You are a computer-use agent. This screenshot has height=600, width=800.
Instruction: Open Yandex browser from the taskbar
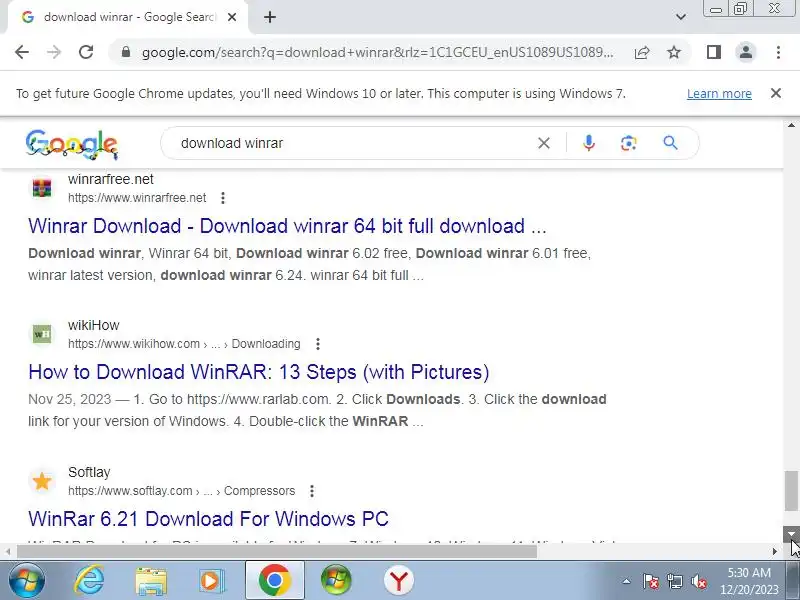pos(398,581)
